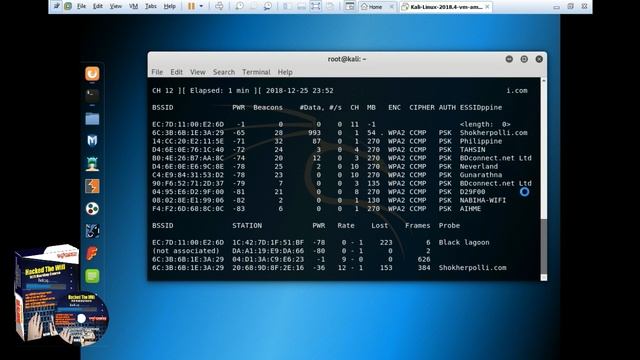Expand the power options dropdown arrow

tap(201, 6)
